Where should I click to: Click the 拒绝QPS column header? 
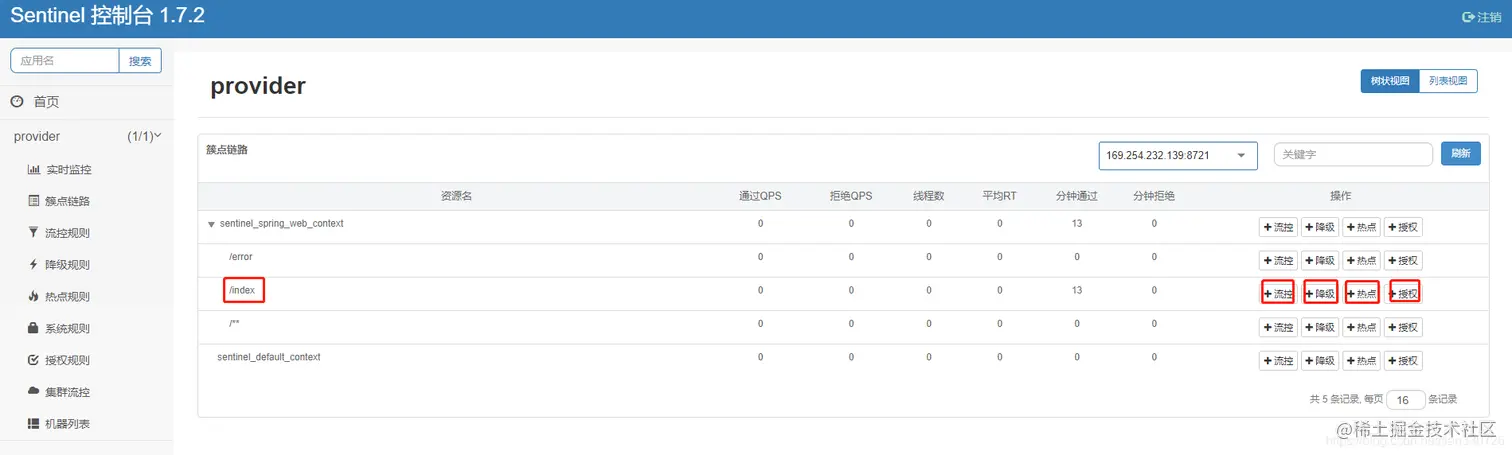pyautogui.click(x=851, y=196)
